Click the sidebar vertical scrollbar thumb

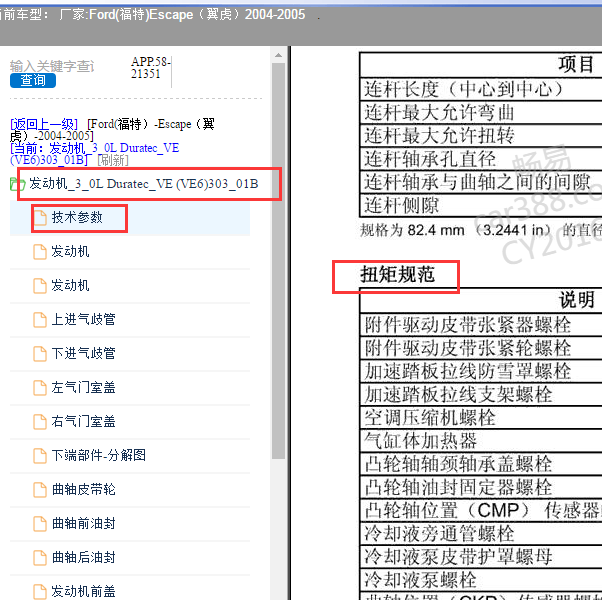[278, 261]
